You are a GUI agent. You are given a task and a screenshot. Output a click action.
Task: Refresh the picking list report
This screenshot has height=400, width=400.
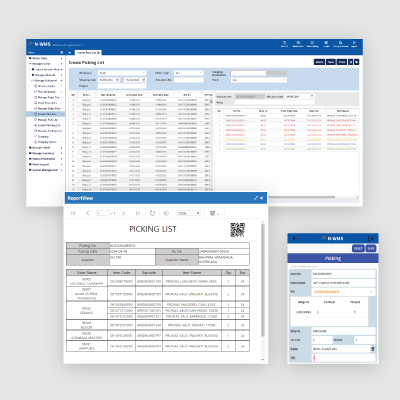pyautogui.click(x=152, y=213)
